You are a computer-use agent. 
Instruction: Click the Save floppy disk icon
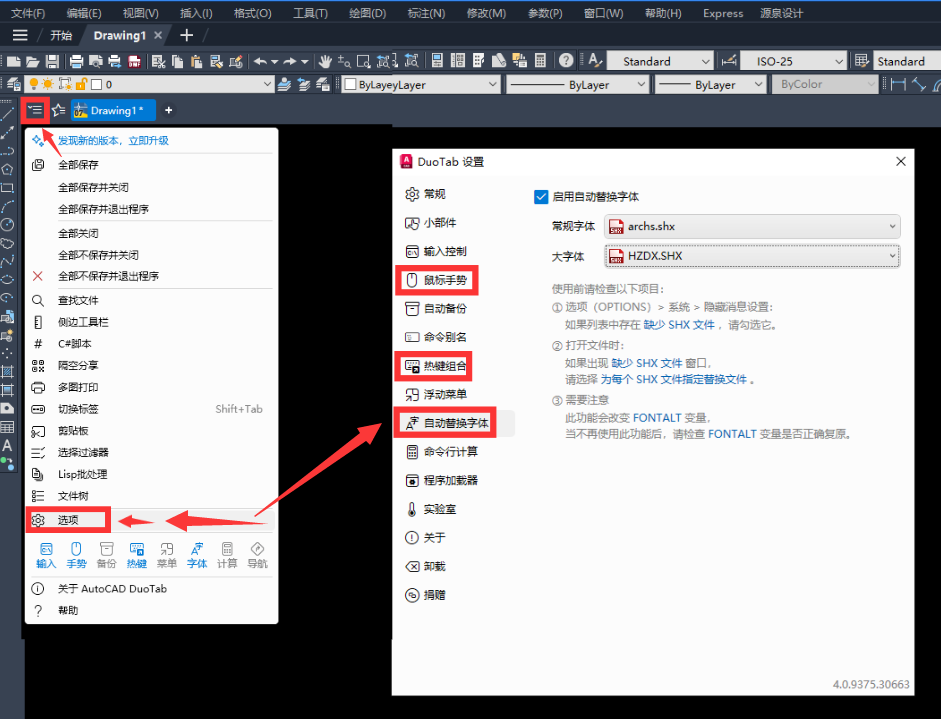point(52,61)
